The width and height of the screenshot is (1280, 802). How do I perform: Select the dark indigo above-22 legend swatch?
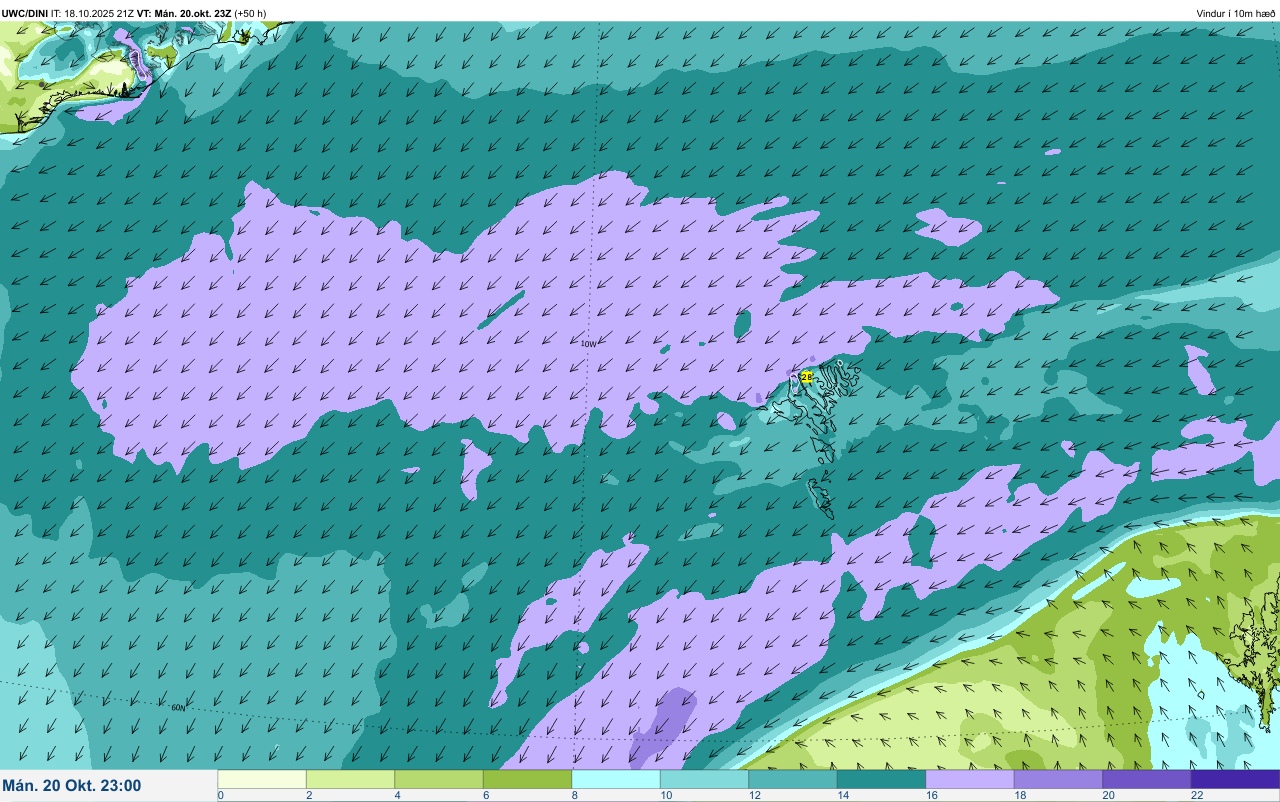click(1235, 779)
